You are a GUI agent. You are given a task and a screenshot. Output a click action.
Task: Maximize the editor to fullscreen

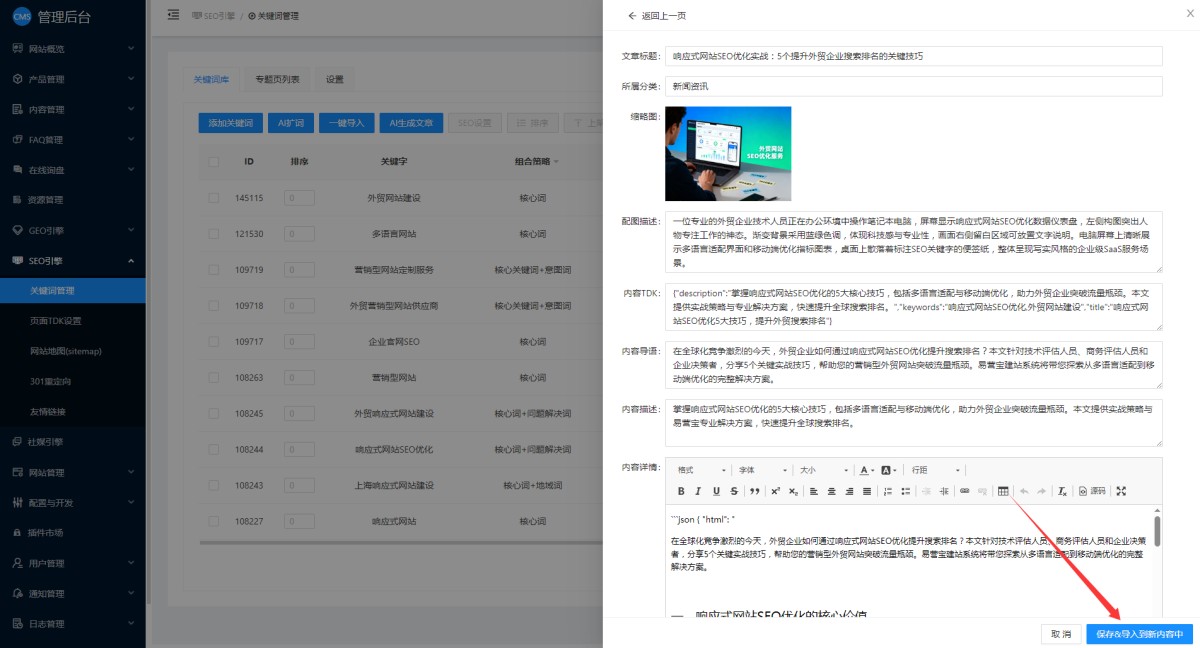click(x=1120, y=491)
